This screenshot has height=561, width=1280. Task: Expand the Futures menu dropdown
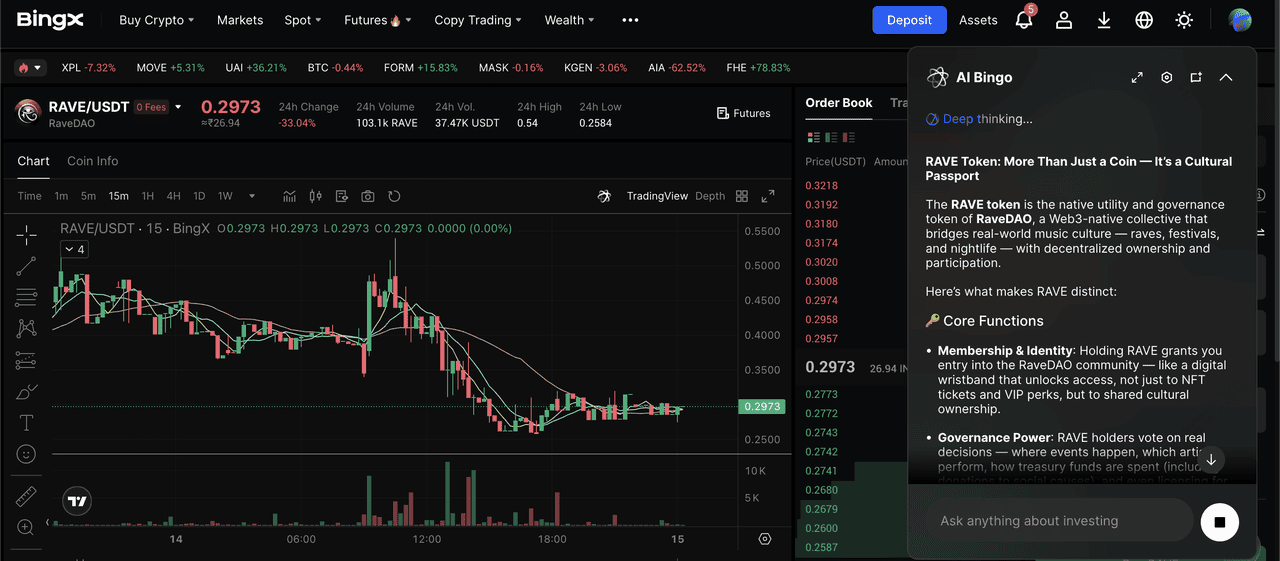point(372,20)
